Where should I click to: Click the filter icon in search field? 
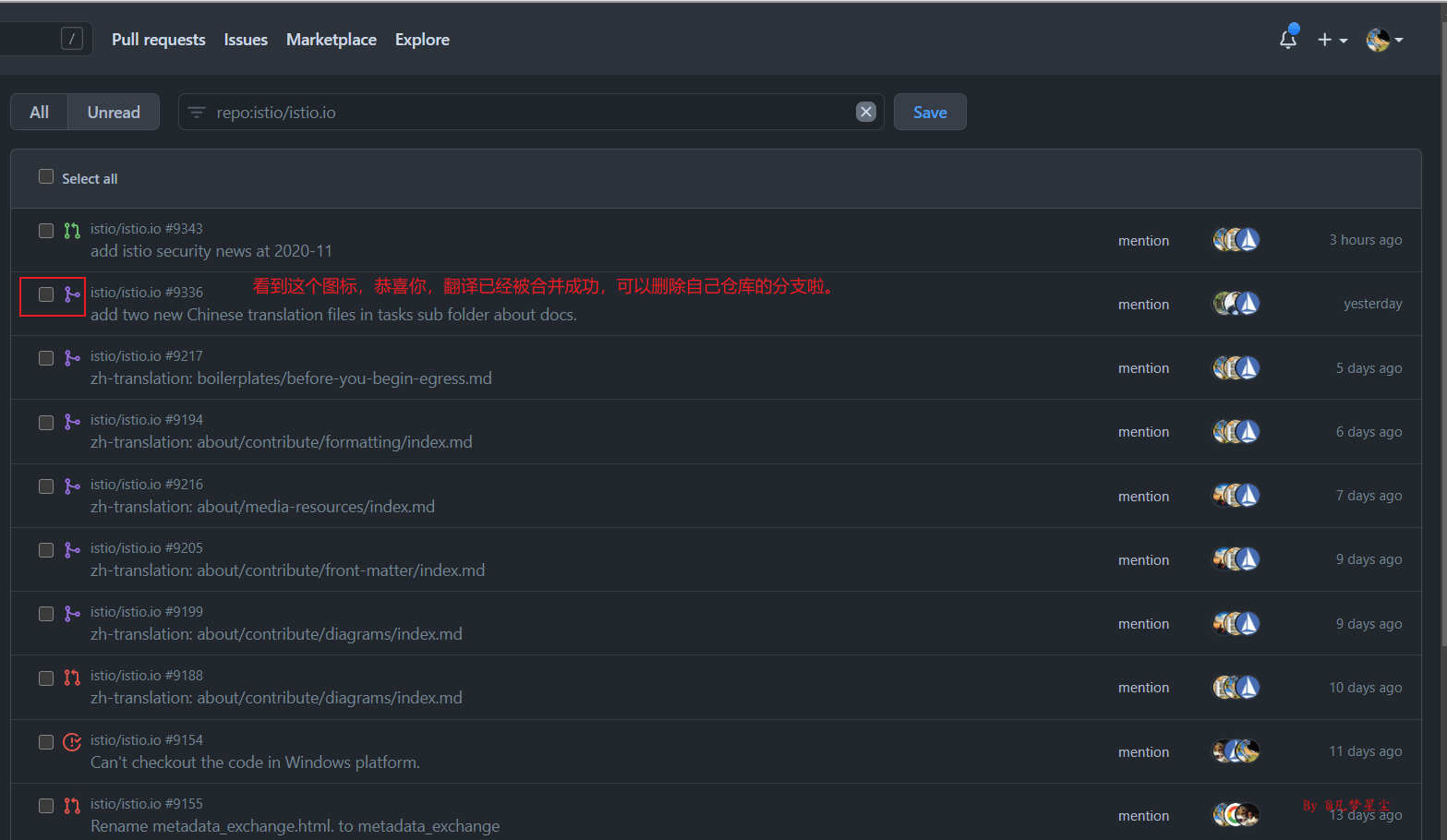[197, 113]
